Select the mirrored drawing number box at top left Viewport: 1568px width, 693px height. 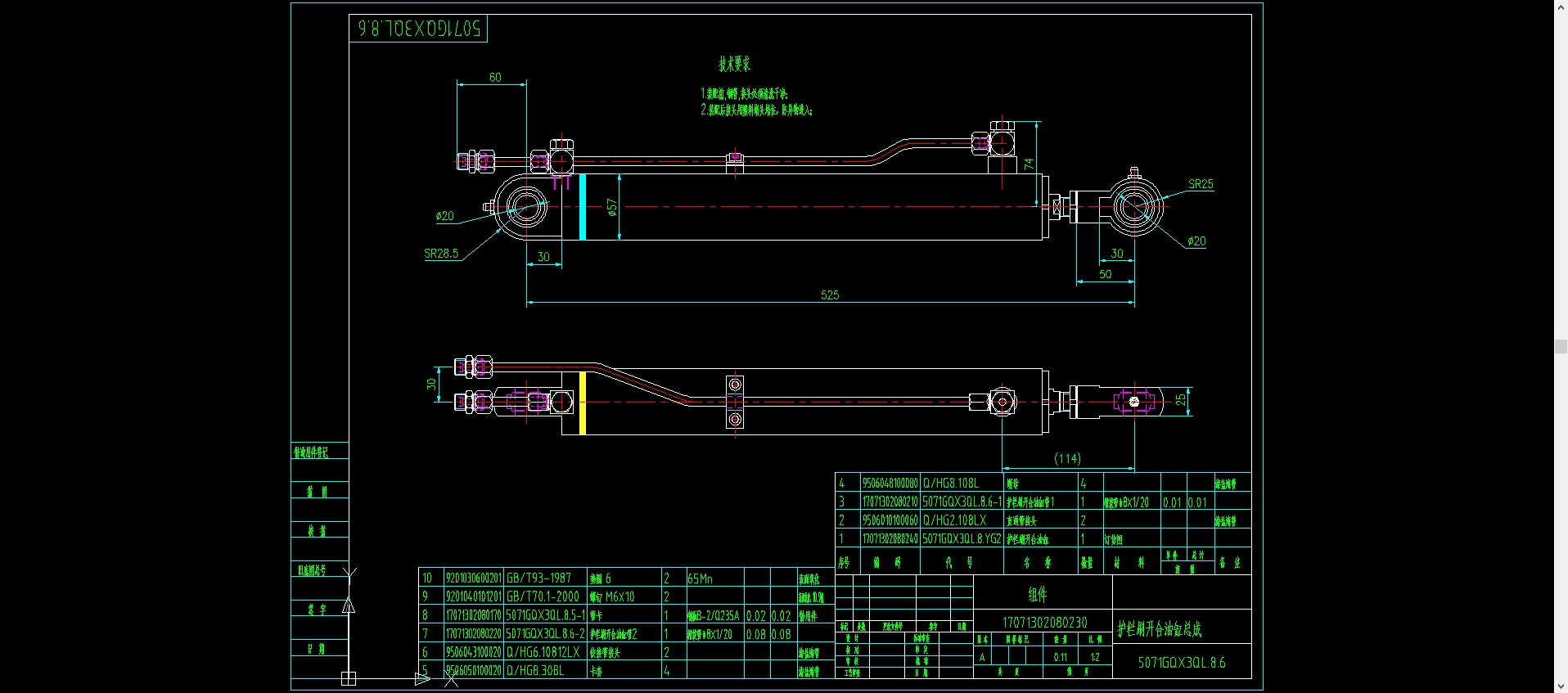coord(418,29)
